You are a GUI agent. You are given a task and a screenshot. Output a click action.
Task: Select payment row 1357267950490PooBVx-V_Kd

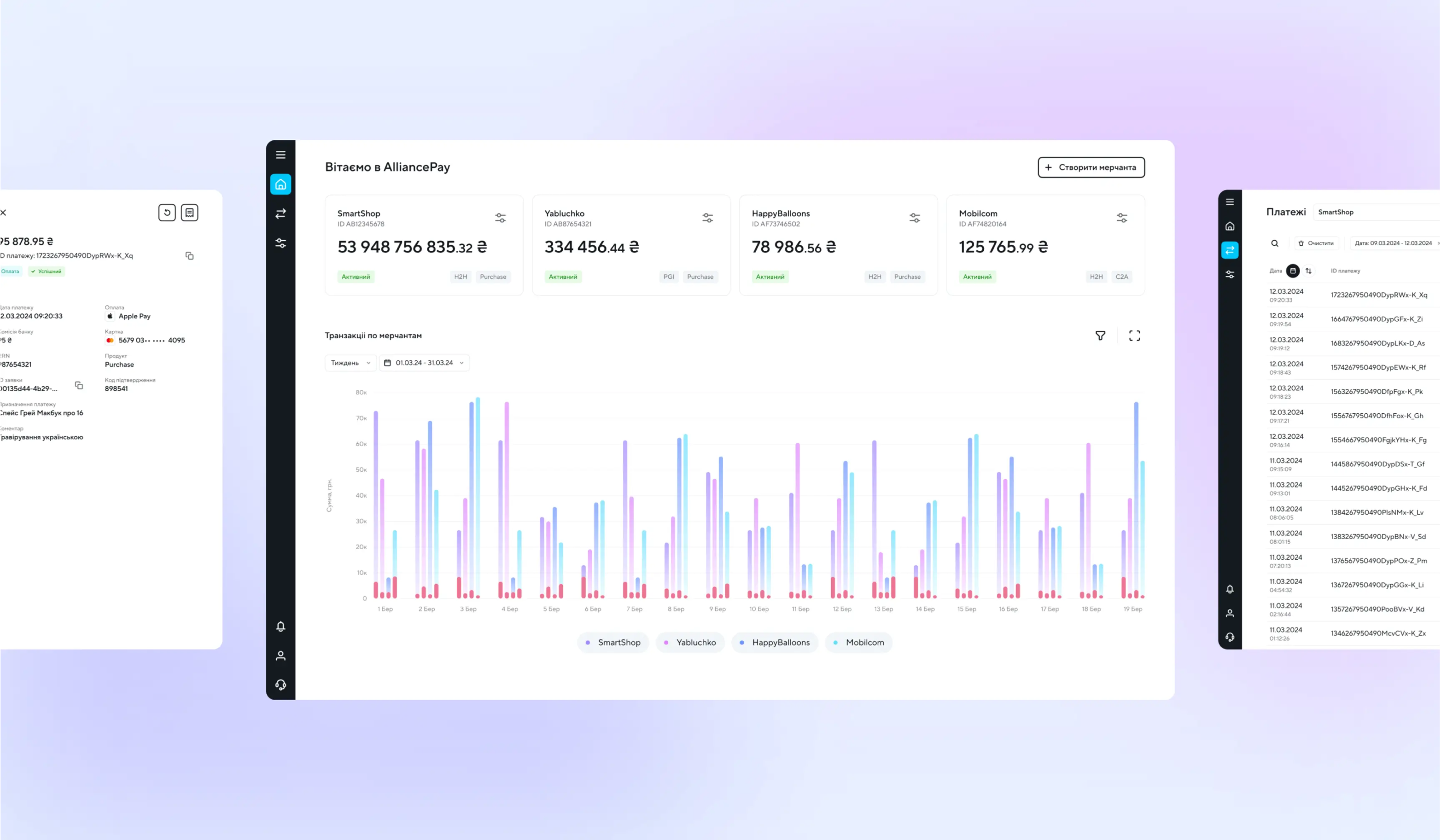click(x=1352, y=609)
